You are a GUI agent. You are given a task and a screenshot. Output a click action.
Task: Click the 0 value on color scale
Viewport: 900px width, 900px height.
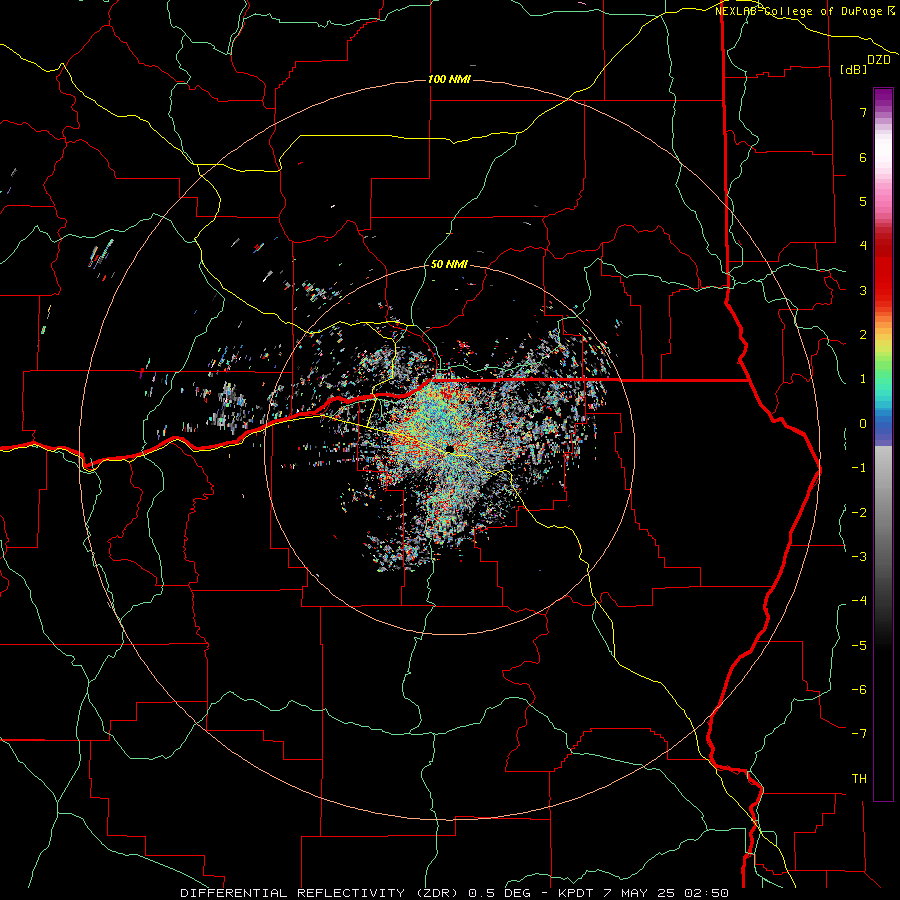point(863,424)
